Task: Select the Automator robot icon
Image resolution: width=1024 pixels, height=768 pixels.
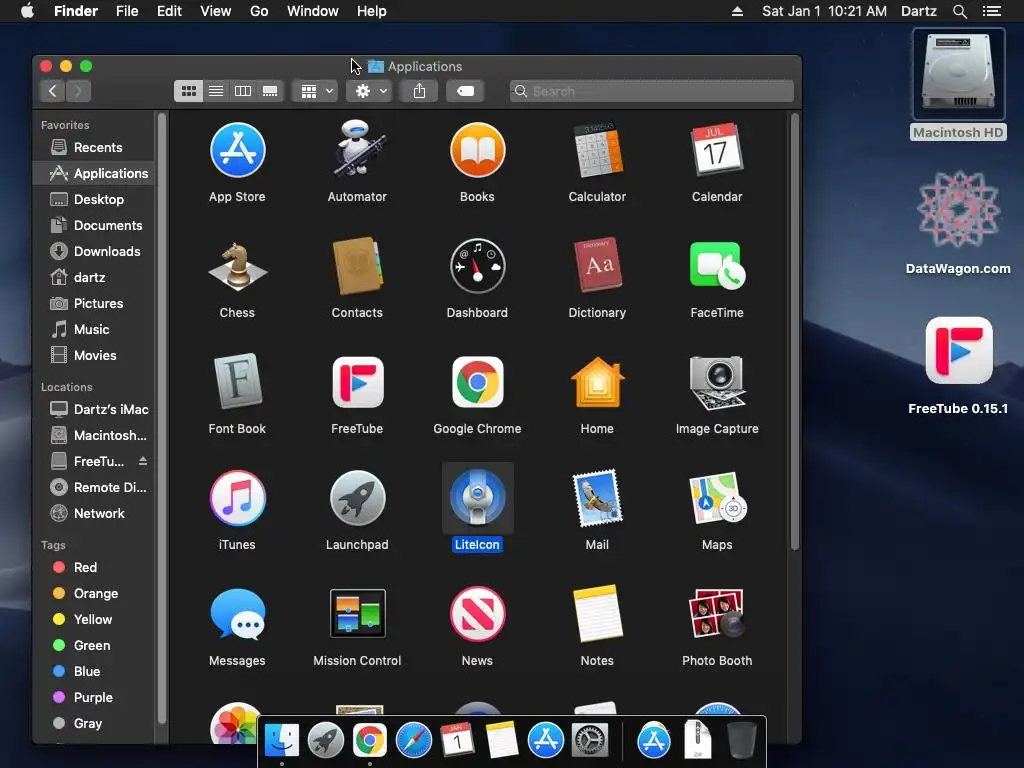Action: [357, 149]
